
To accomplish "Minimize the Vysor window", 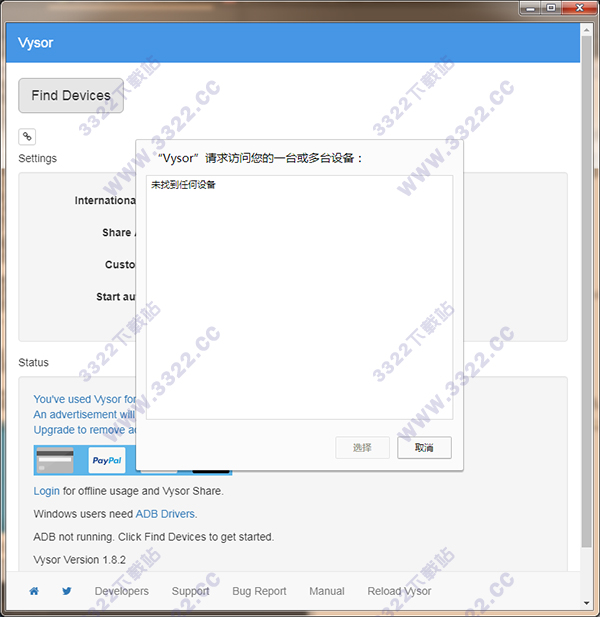I will pyautogui.click(x=530, y=8).
